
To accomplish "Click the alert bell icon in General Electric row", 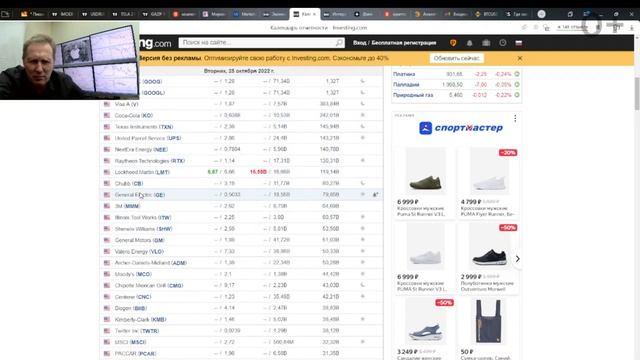I will pyautogui.click(x=375, y=195).
